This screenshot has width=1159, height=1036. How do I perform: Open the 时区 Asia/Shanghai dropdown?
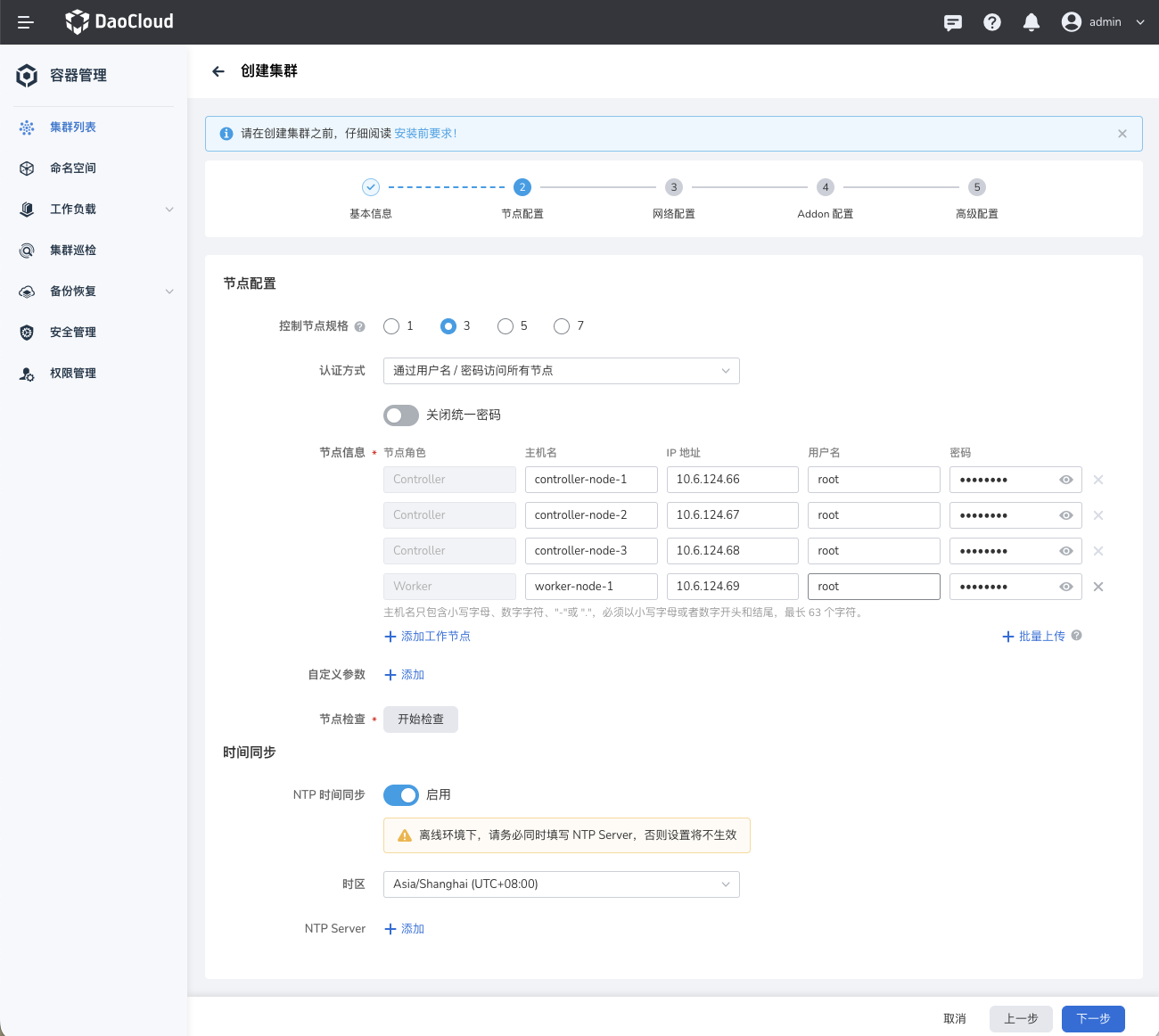[x=561, y=884]
